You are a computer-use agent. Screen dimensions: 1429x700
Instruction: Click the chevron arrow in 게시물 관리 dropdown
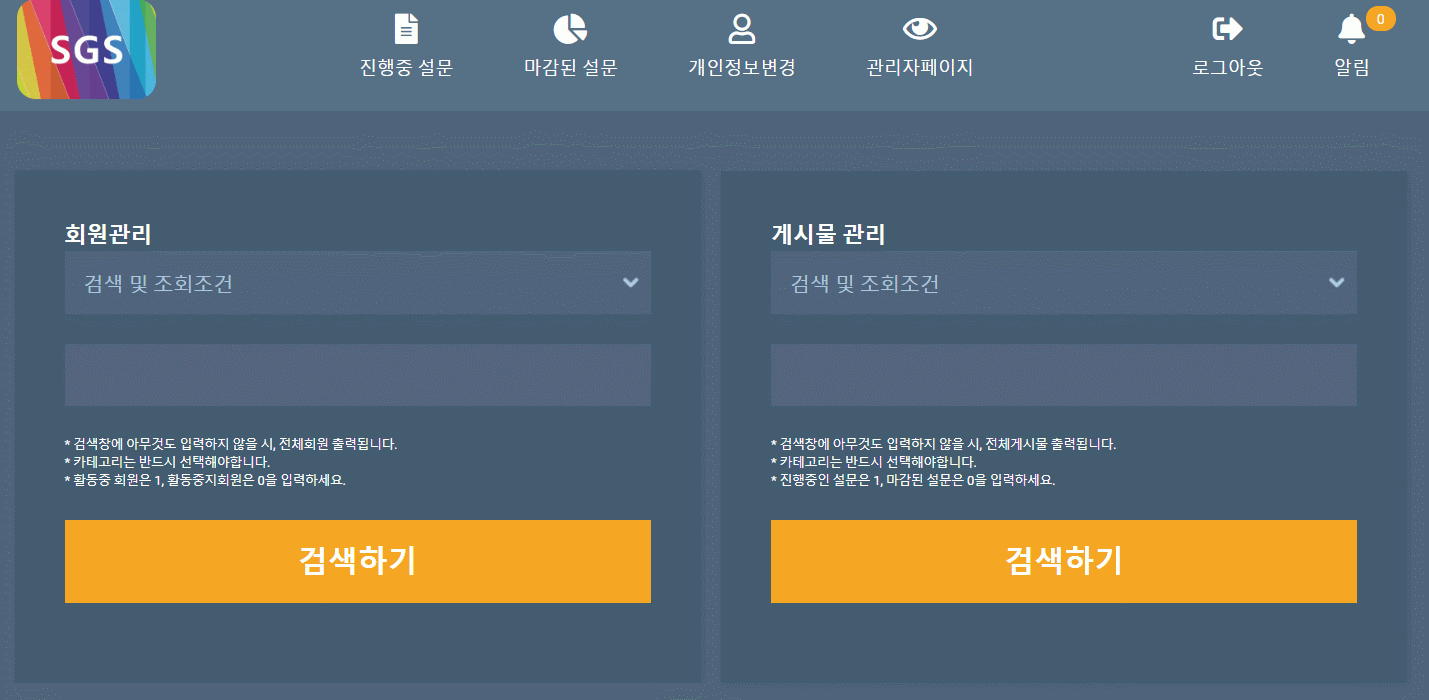pos(1337,283)
